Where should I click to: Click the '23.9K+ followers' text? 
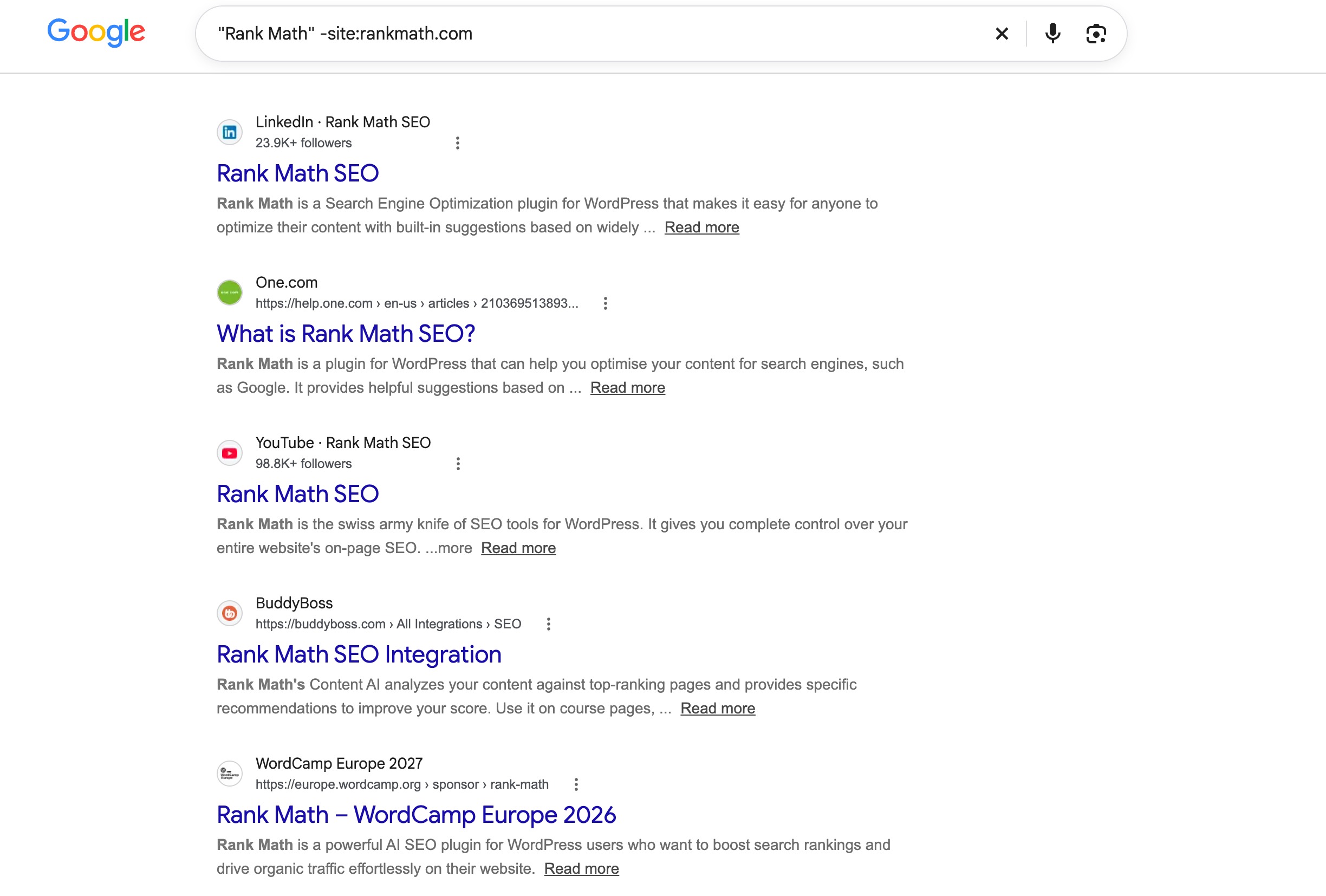[x=303, y=143]
